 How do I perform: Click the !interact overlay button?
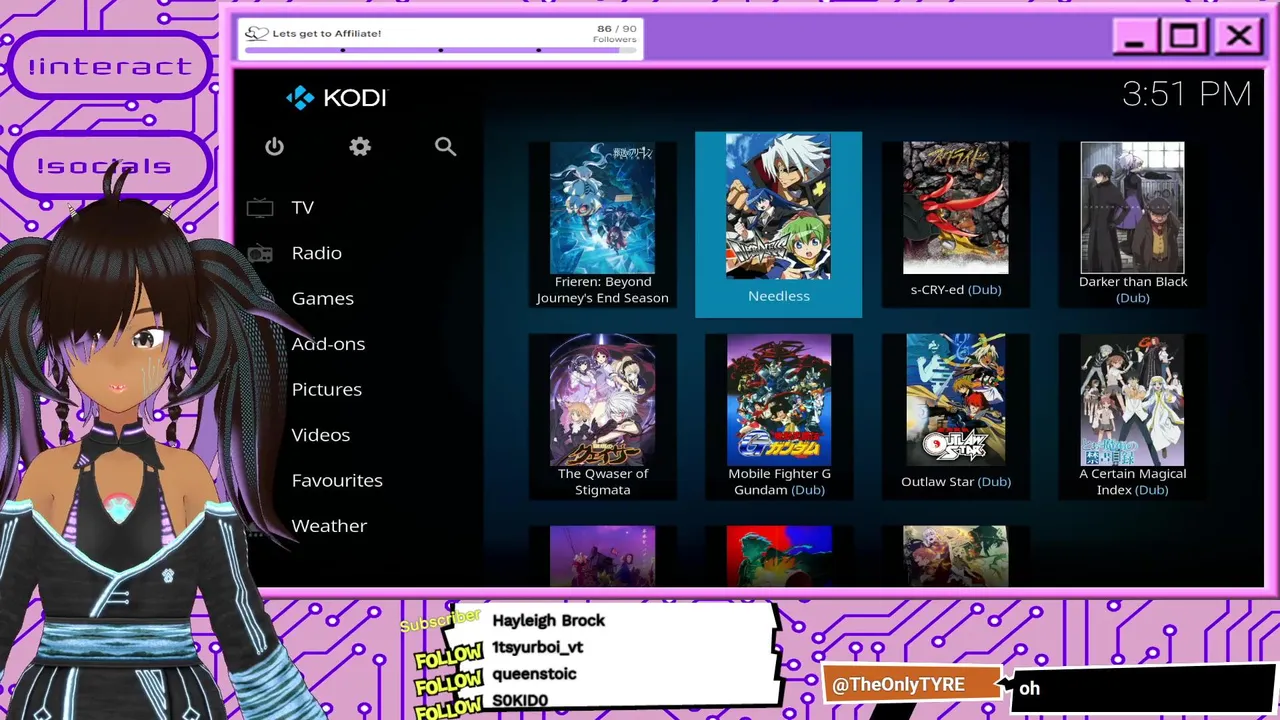(x=110, y=67)
